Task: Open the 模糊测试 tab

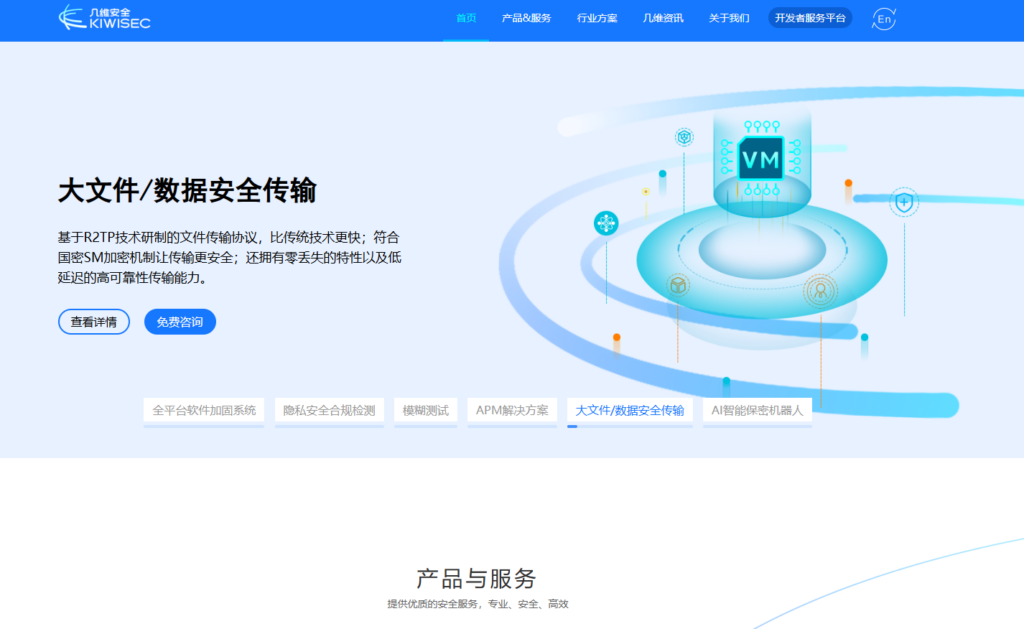Action: coord(425,410)
